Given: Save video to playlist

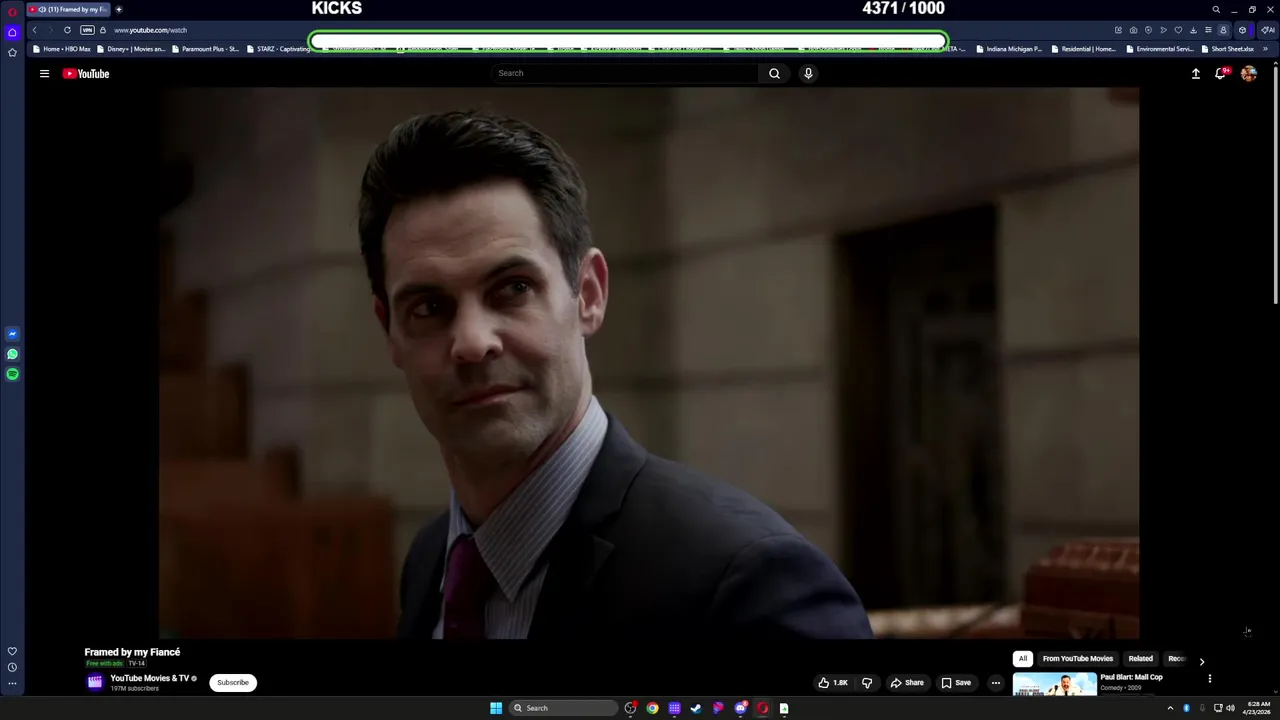Looking at the screenshot, I should coord(956,683).
